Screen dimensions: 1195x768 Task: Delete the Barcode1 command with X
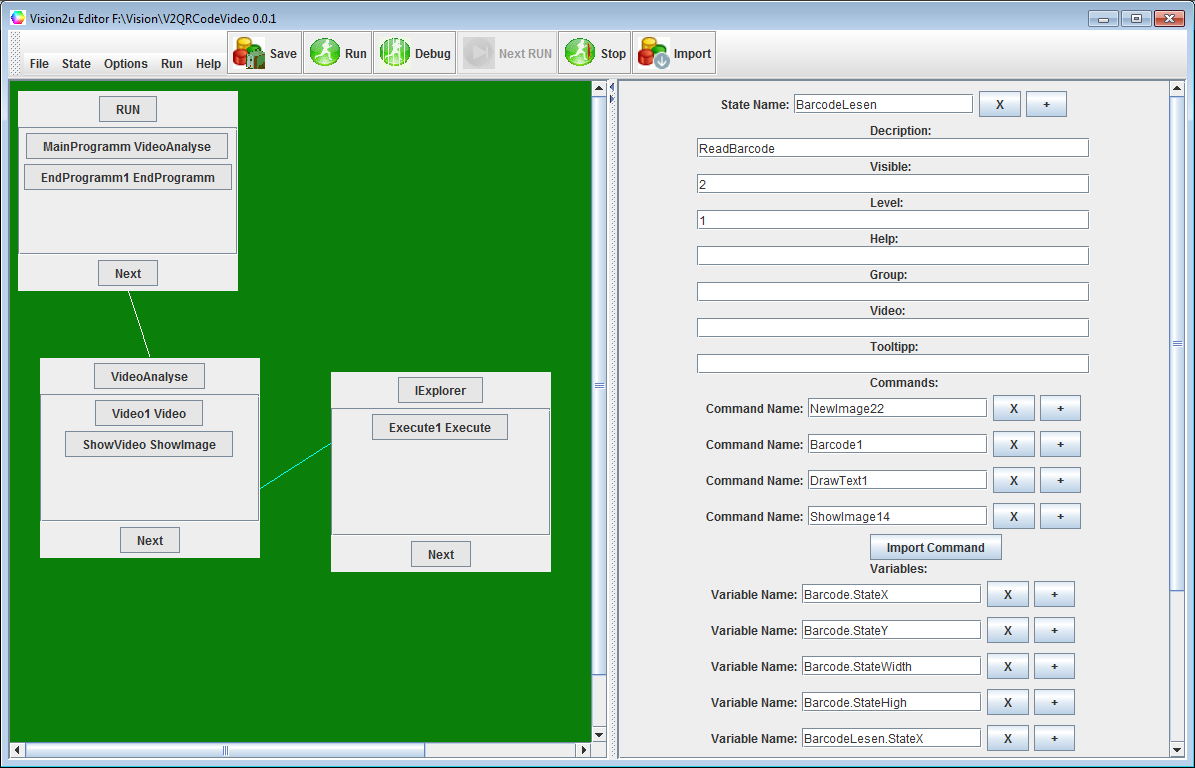point(1014,444)
